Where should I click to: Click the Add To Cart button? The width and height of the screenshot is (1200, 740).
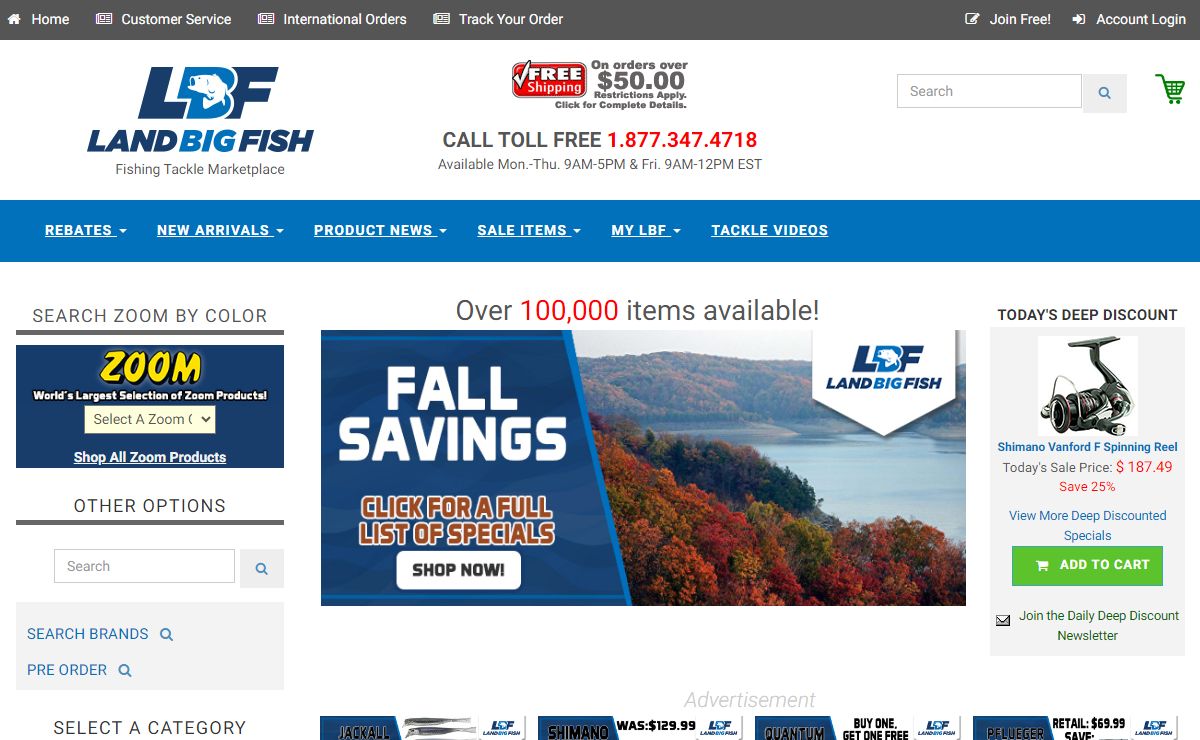tap(1087, 565)
